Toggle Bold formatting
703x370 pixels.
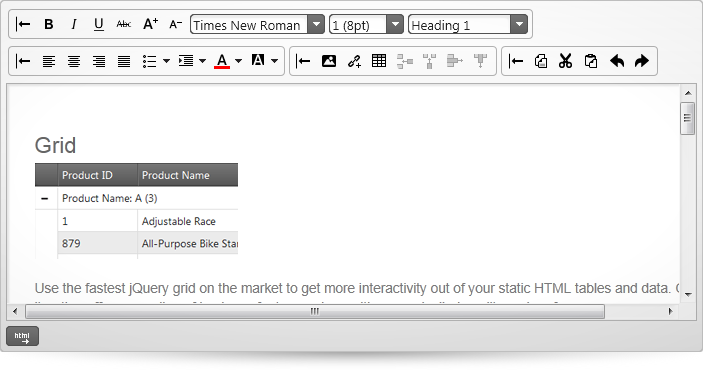pos(49,24)
